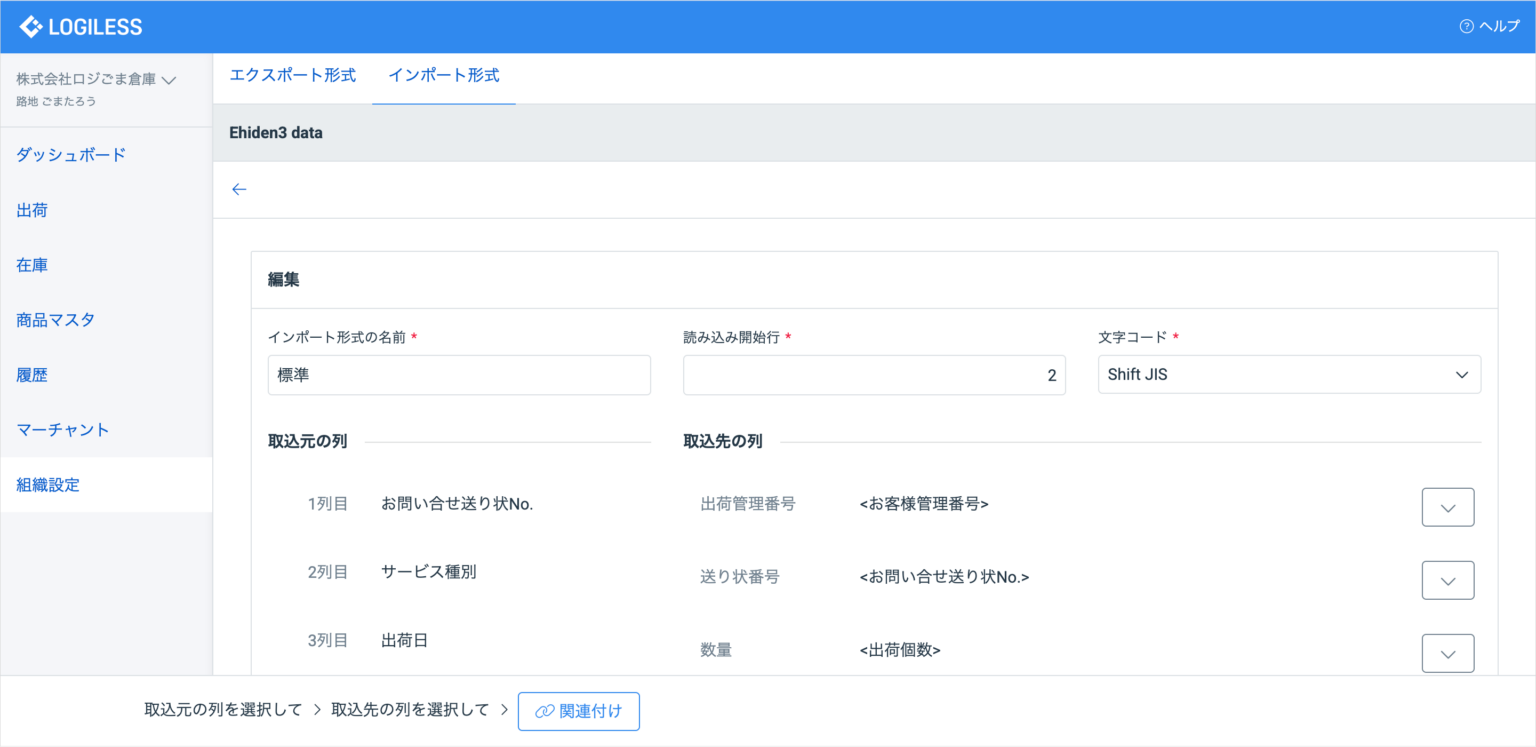Screen dimensions: 1536x747
Task: Click the インポート形式の名前 input field
Action: (x=459, y=375)
